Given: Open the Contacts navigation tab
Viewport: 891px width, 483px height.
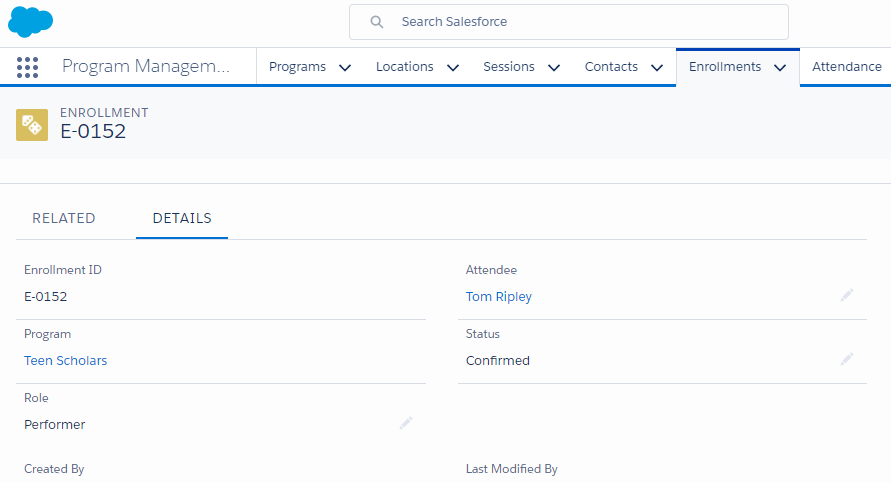Looking at the screenshot, I should click(x=611, y=66).
